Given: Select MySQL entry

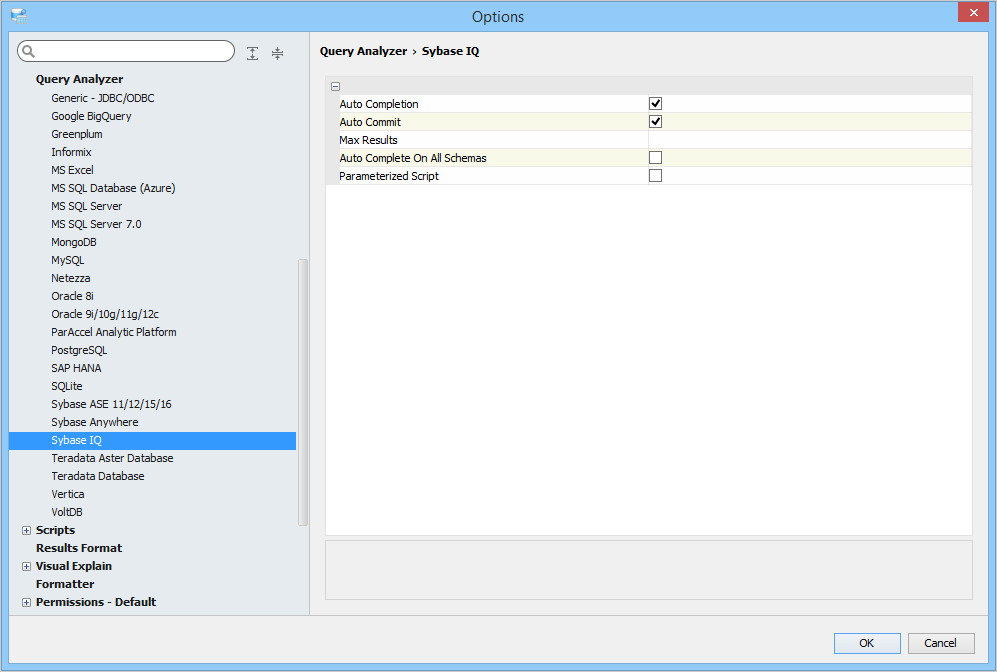Looking at the screenshot, I should coord(67,260).
